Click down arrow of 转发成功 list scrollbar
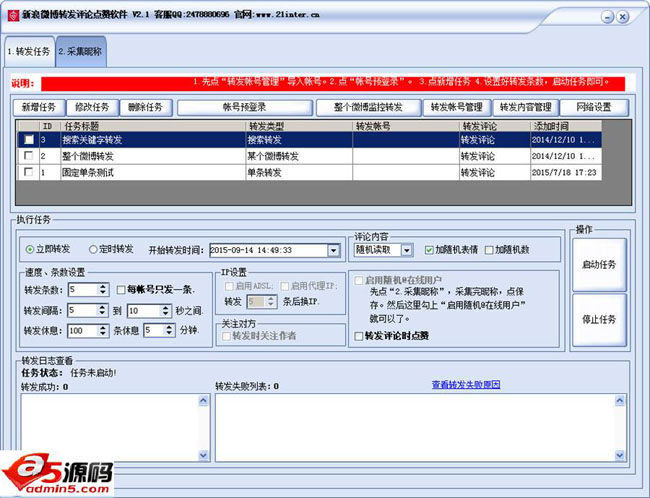Screen dimensions: 650x498 (203, 455)
